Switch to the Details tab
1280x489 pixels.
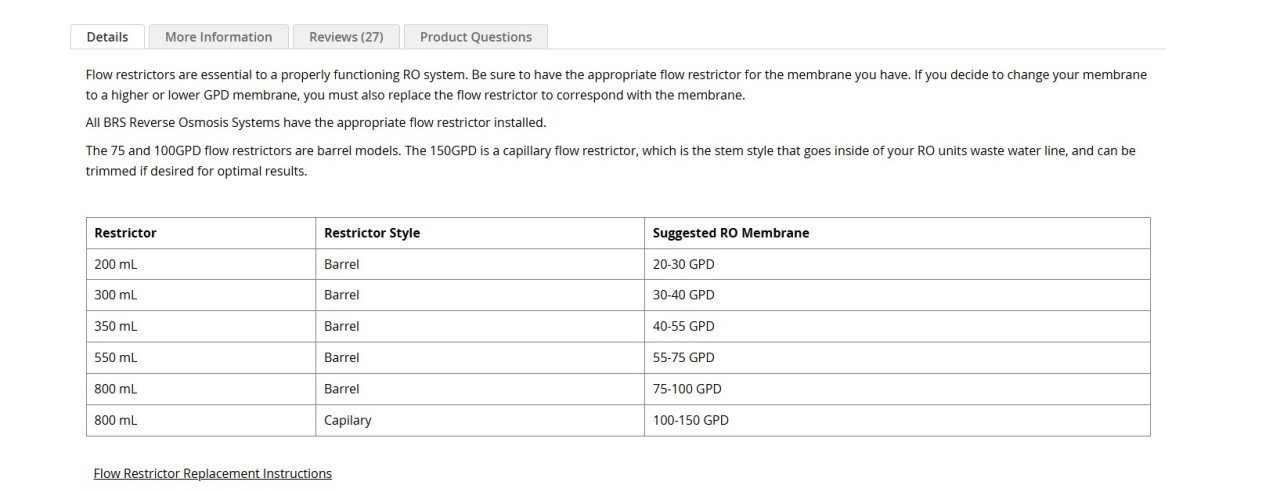coord(107,37)
